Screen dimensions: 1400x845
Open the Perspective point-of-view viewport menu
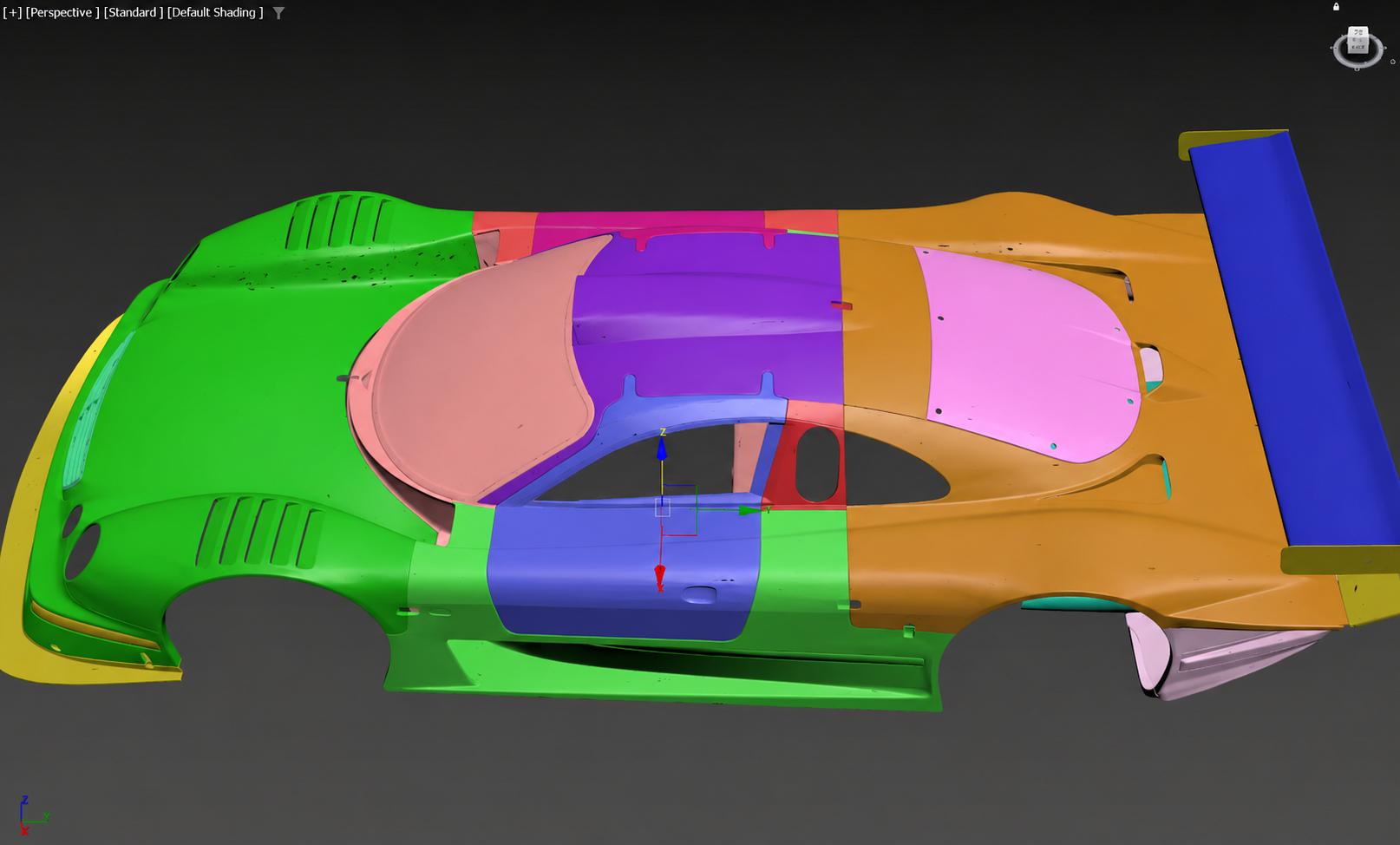(x=62, y=12)
